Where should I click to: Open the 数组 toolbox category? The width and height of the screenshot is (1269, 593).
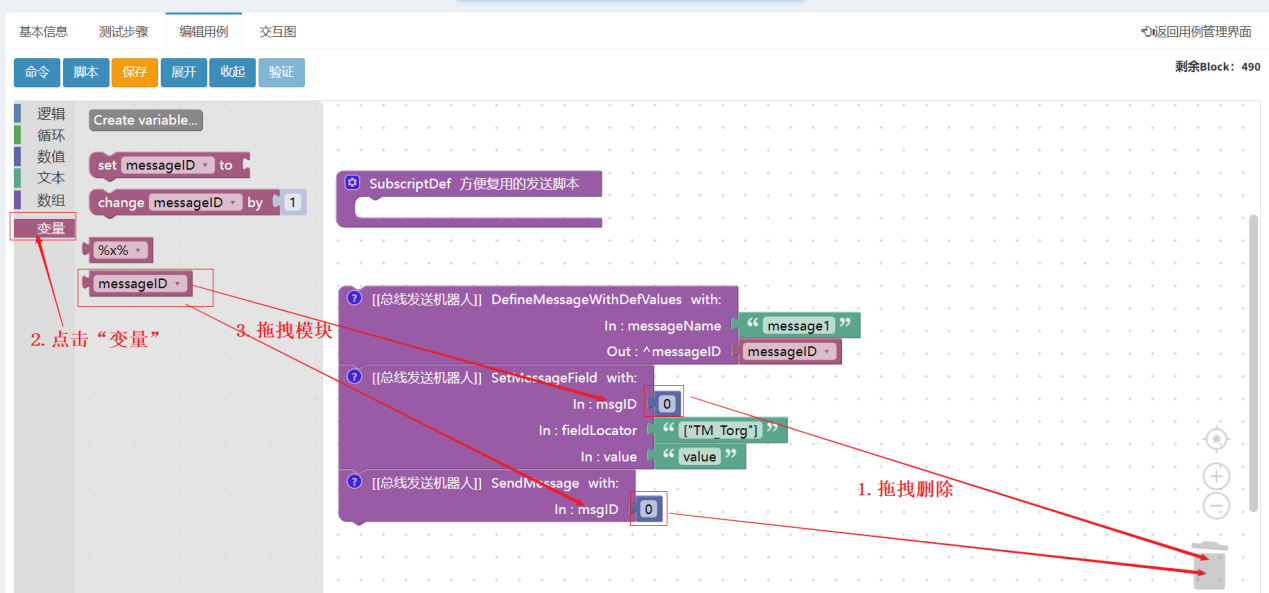[x=45, y=199]
